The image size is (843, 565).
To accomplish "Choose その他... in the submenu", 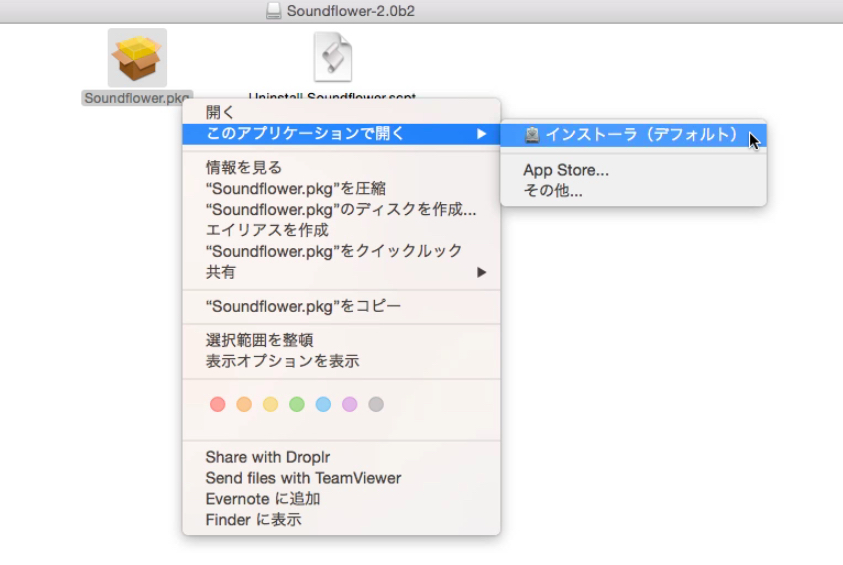I will tap(633, 191).
